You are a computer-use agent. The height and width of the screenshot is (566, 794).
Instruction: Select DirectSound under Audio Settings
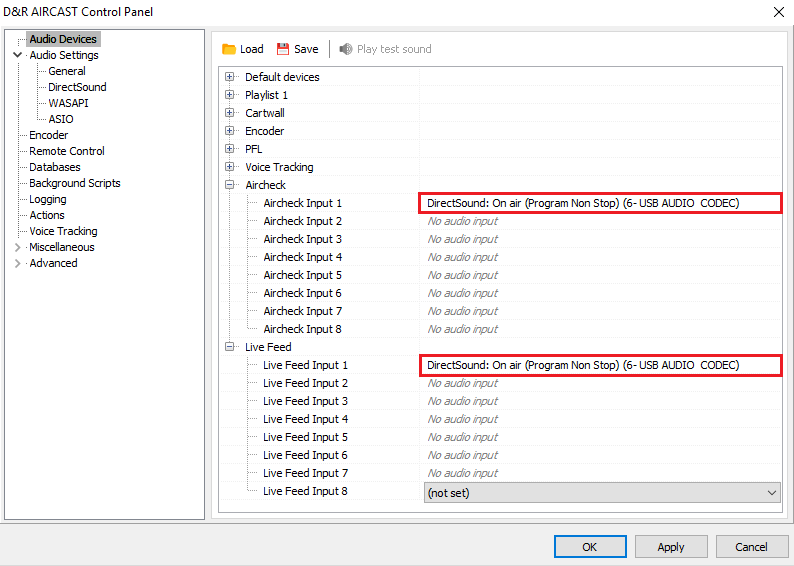click(x=77, y=87)
